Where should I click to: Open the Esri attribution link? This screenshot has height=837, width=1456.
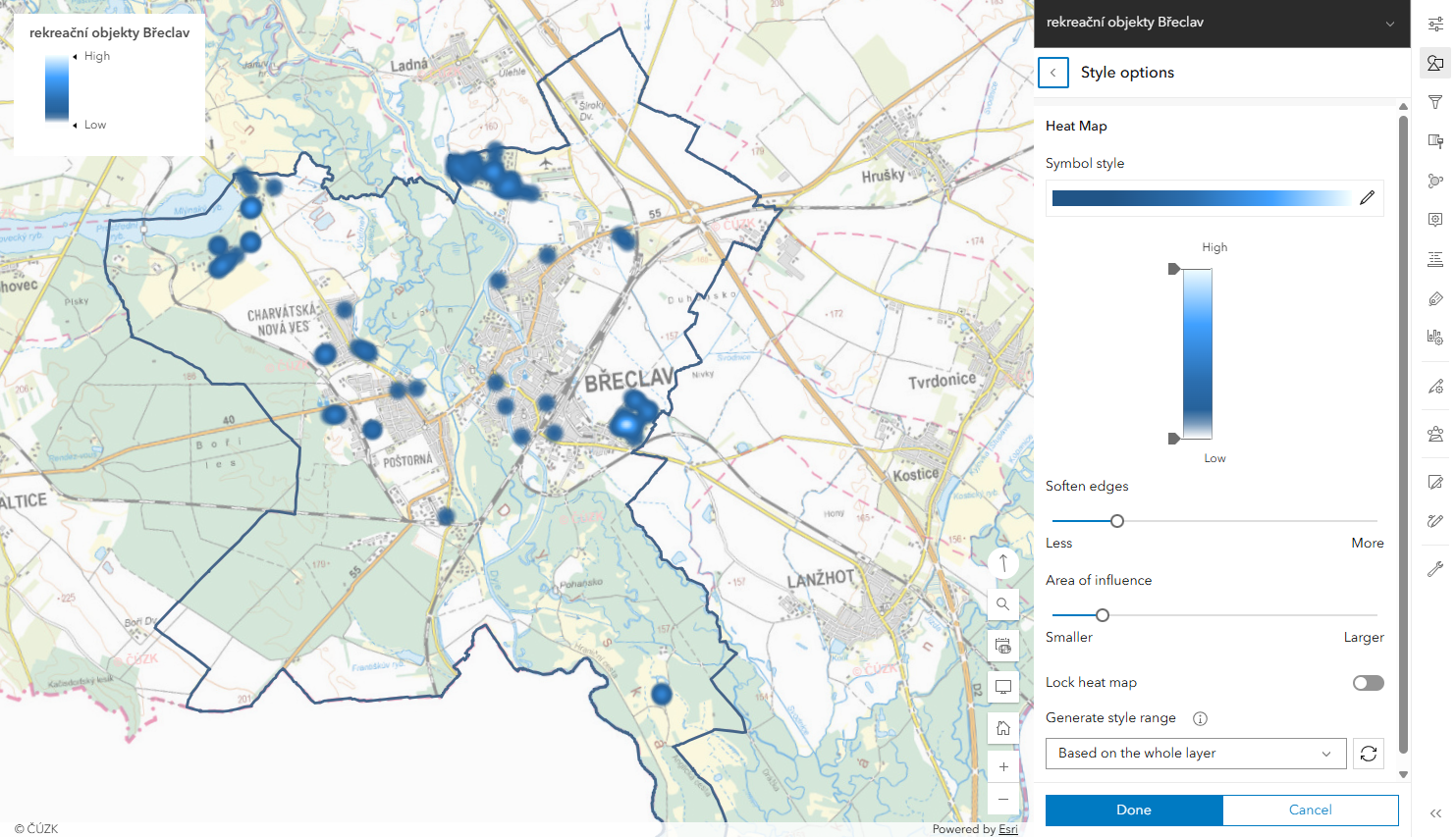coord(1008,829)
